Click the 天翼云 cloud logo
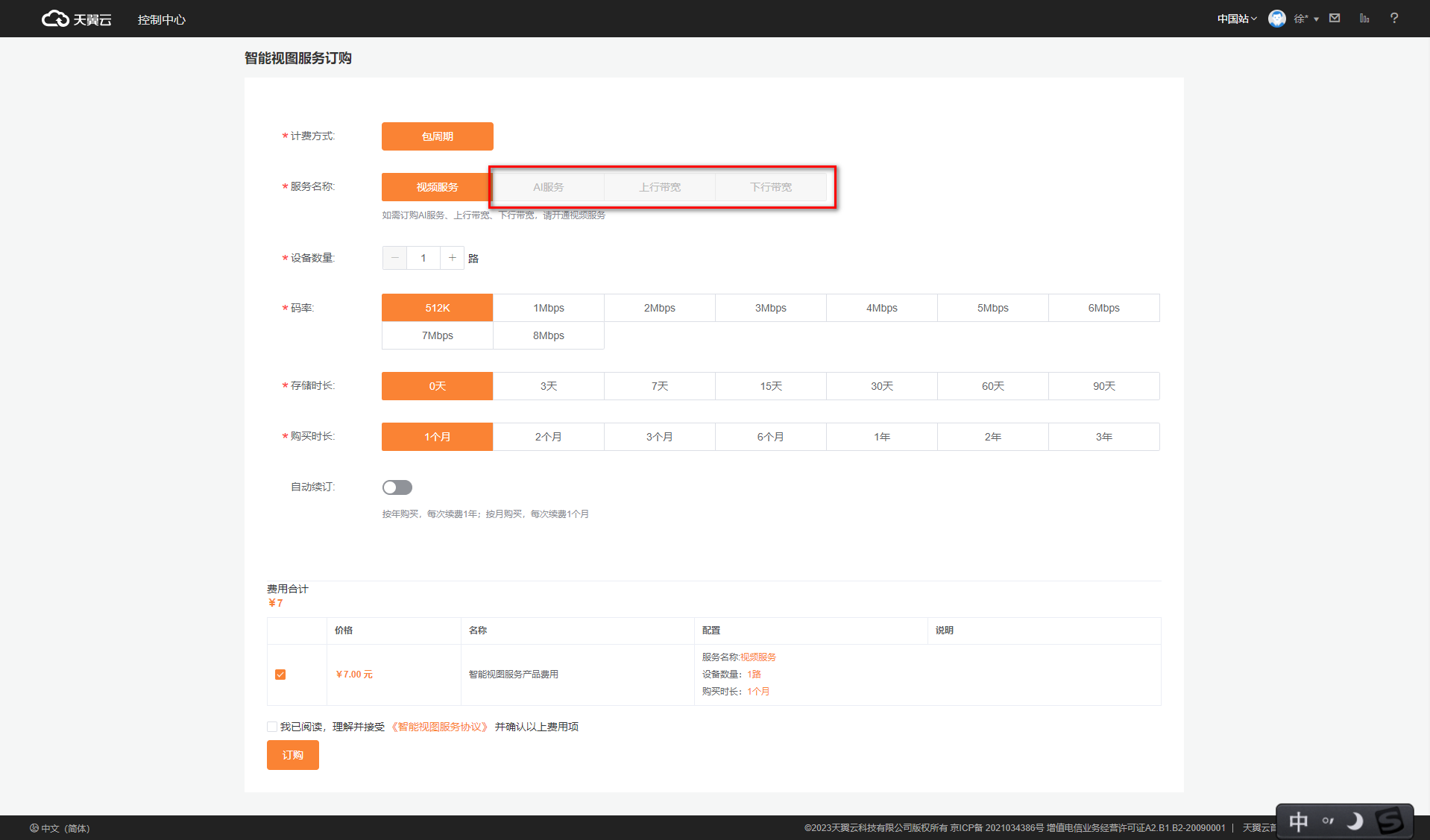This screenshot has width=1430, height=840. (76, 19)
